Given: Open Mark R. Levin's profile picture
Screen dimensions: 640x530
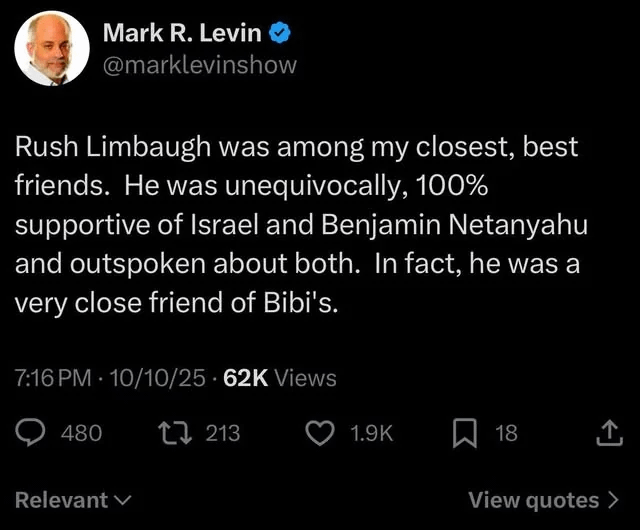Looking at the screenshot, I should (x=47, y=48).
